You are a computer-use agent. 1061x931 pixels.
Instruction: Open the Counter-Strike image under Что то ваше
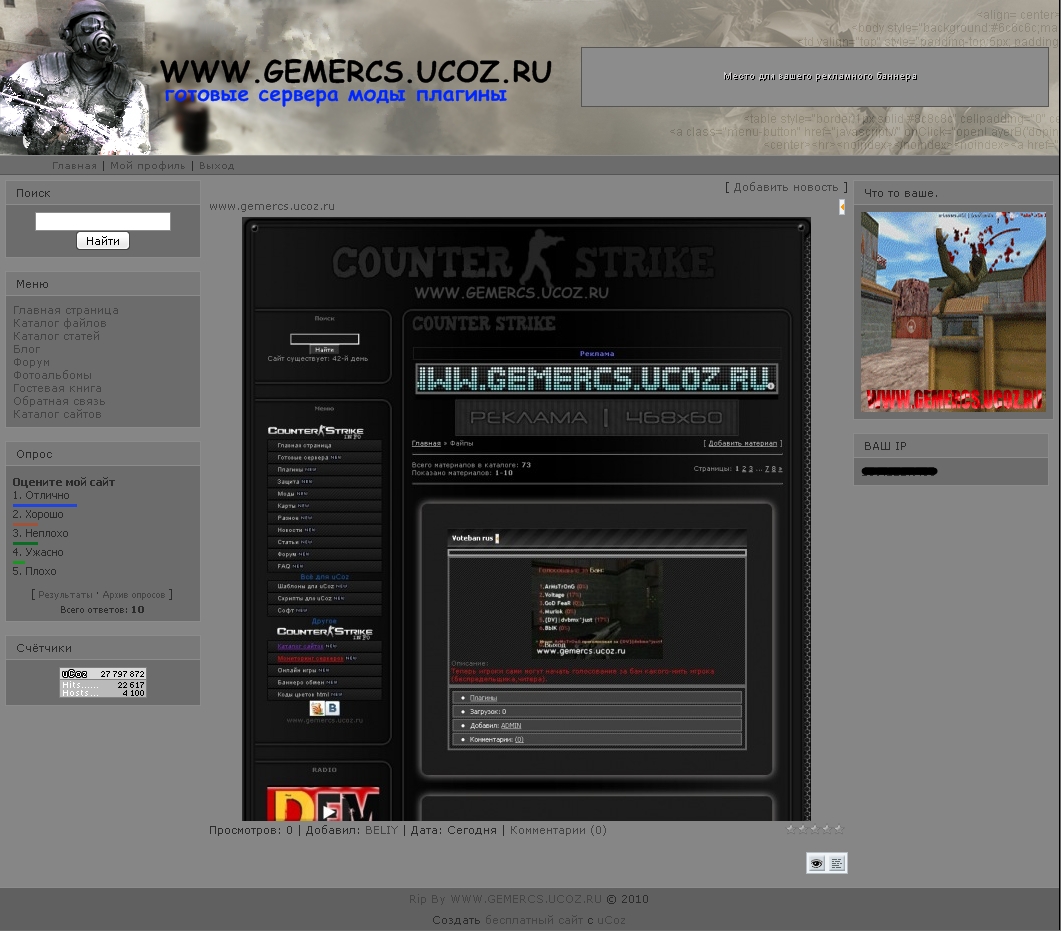(953, 312)
